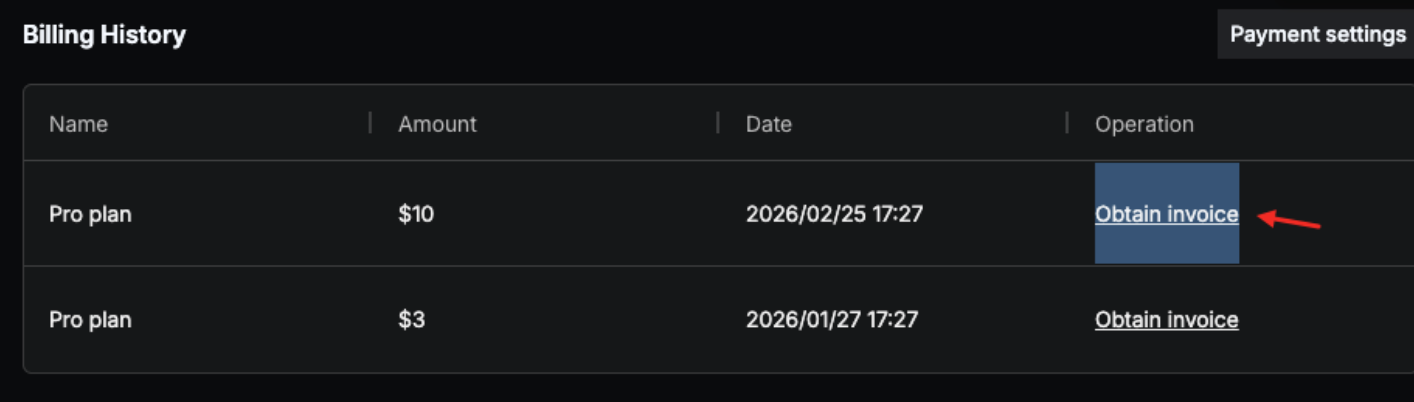
Task: Obtain invoice for the $3 Pro plan
Action: click(1166, 320)
